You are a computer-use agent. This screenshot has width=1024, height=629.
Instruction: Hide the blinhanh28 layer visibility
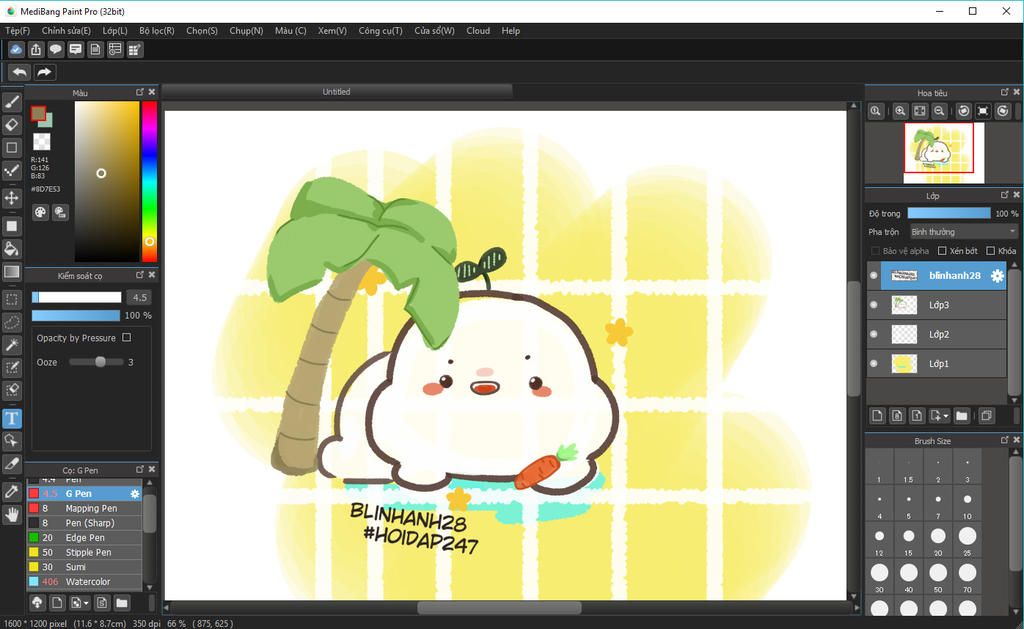point(874,276)
